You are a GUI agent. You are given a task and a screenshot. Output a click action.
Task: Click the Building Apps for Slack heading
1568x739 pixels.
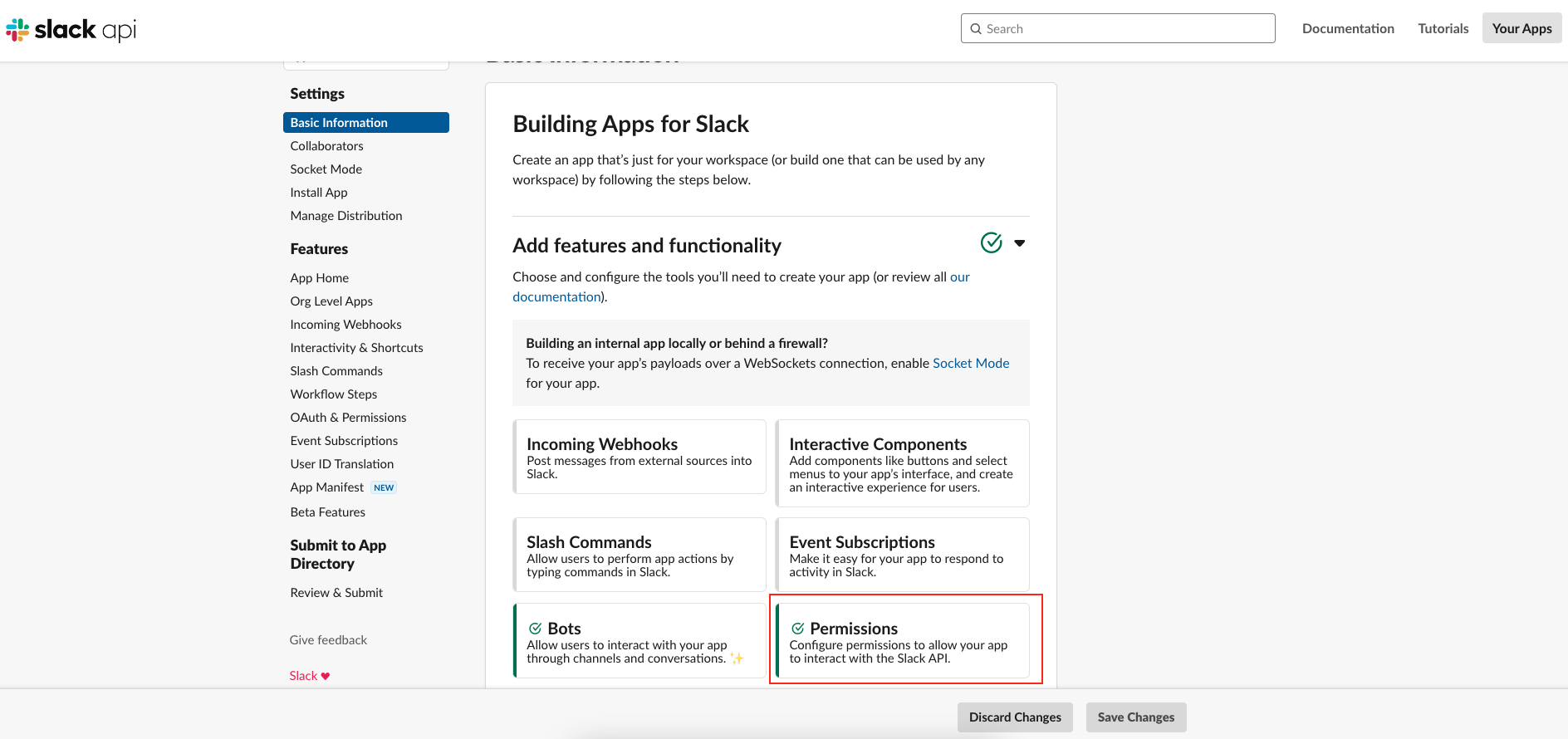[x=631, y=125]
